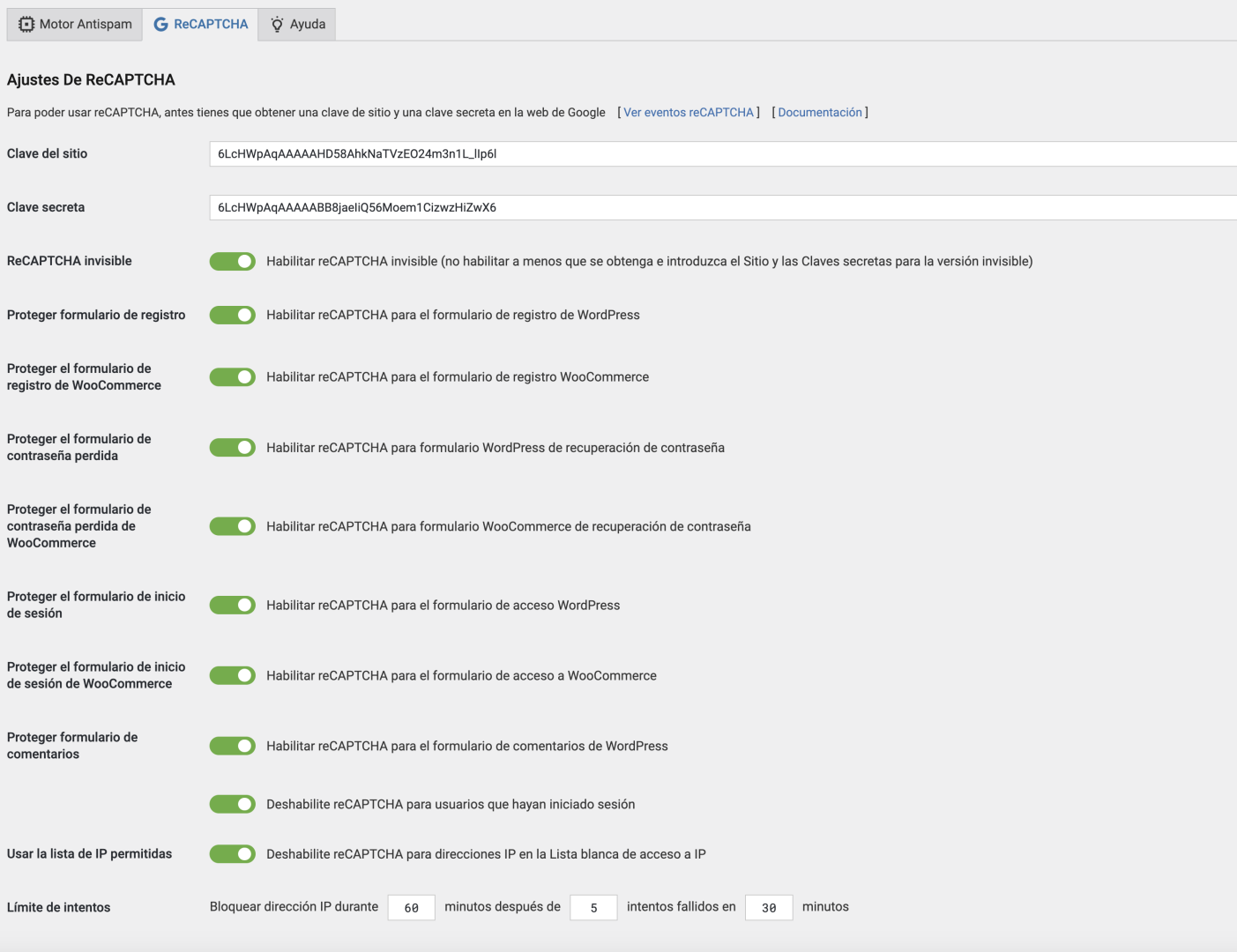The width and height of the screenshot is (1237, 952).
Task: Click the Clave secreta label
Action: pos(46,208)
